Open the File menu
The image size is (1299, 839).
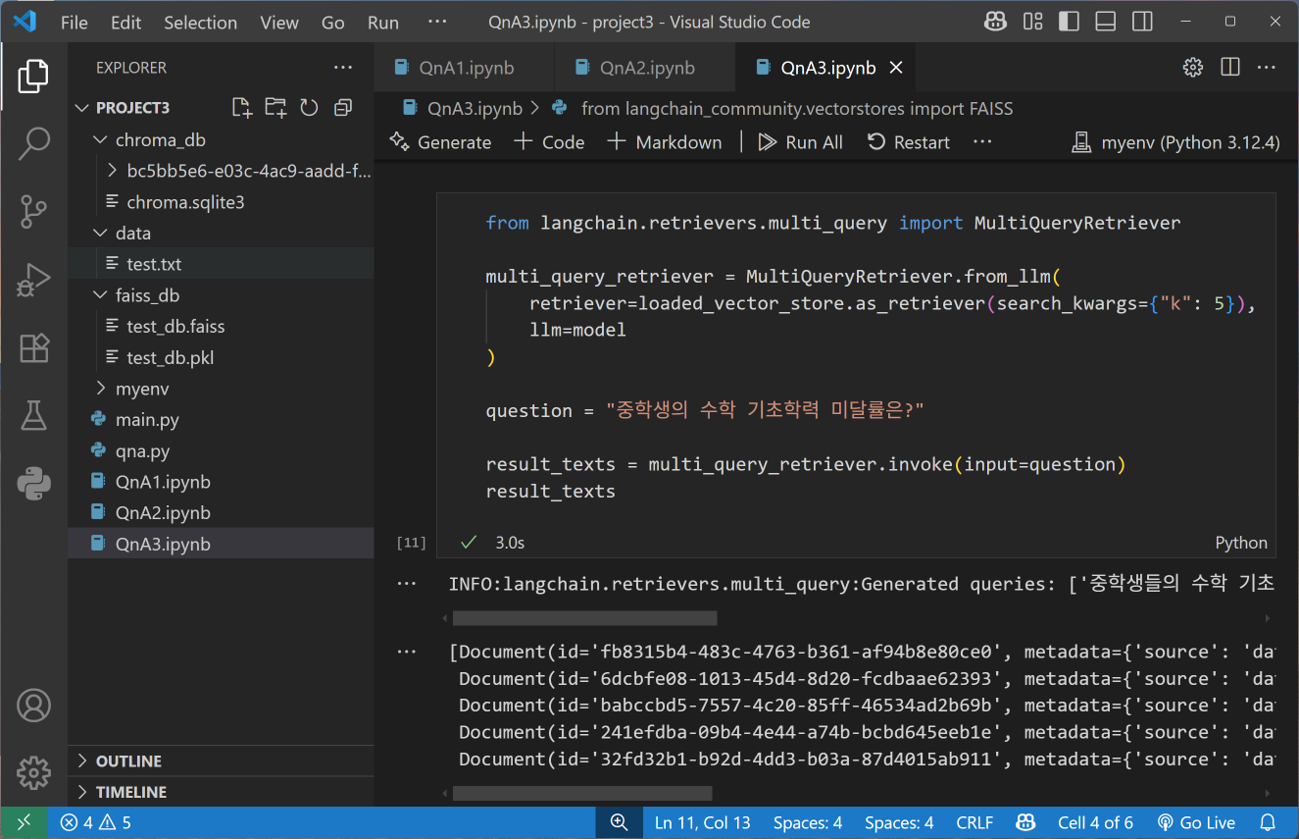pyautogui.click(x=74, y=22)
